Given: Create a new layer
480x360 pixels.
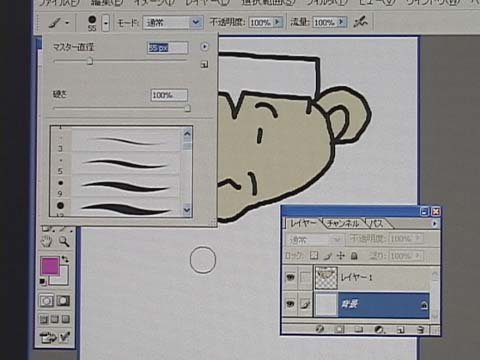Looking at the screenshot, I should (400, 330).
